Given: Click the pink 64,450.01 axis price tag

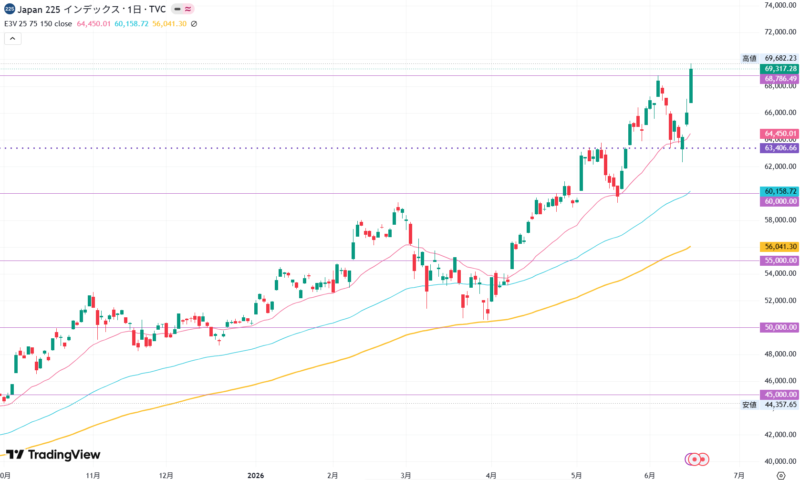Looking at the screenshot, I should (x=779, y=133).
